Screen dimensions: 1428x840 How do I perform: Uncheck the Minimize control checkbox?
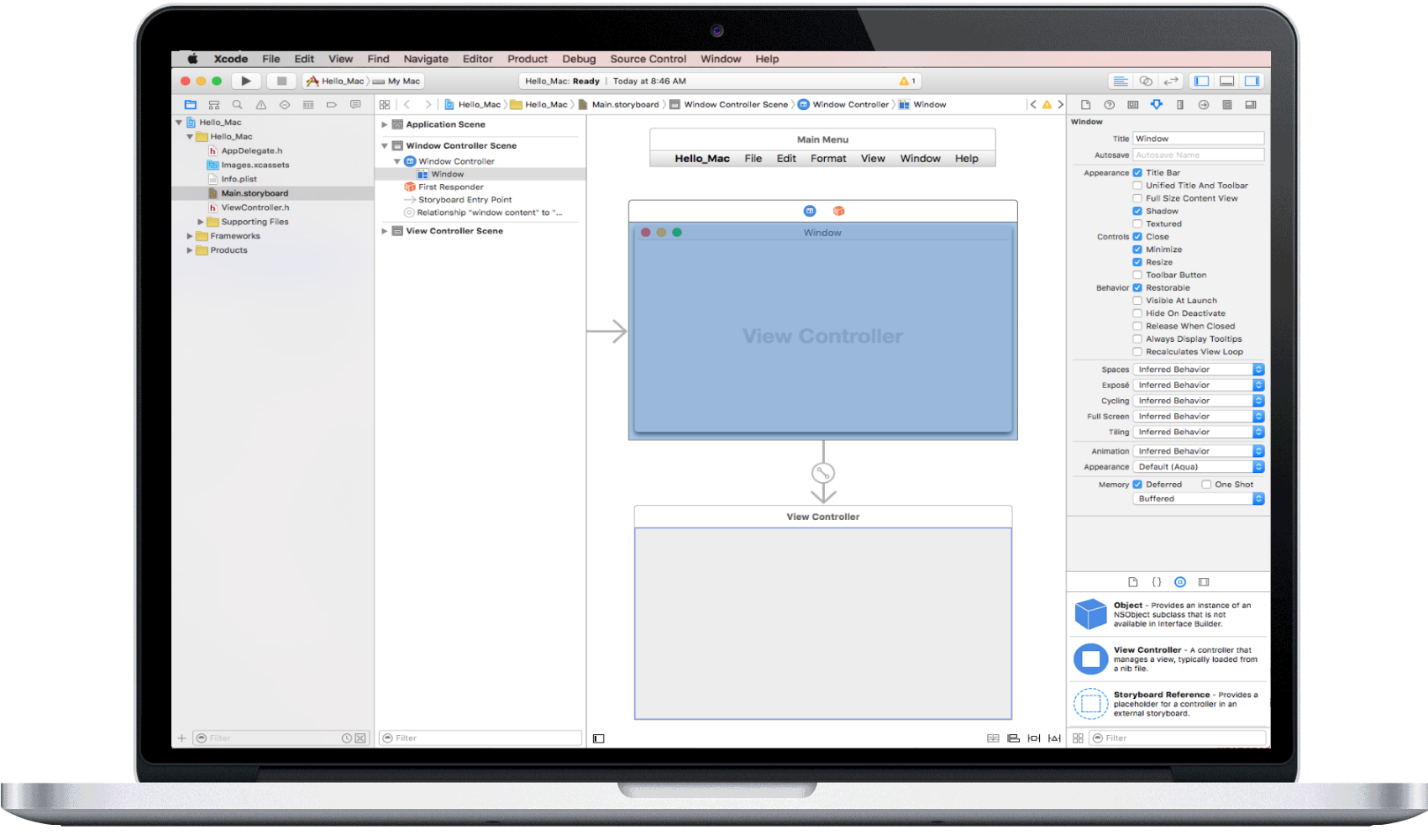(1137, 249)
